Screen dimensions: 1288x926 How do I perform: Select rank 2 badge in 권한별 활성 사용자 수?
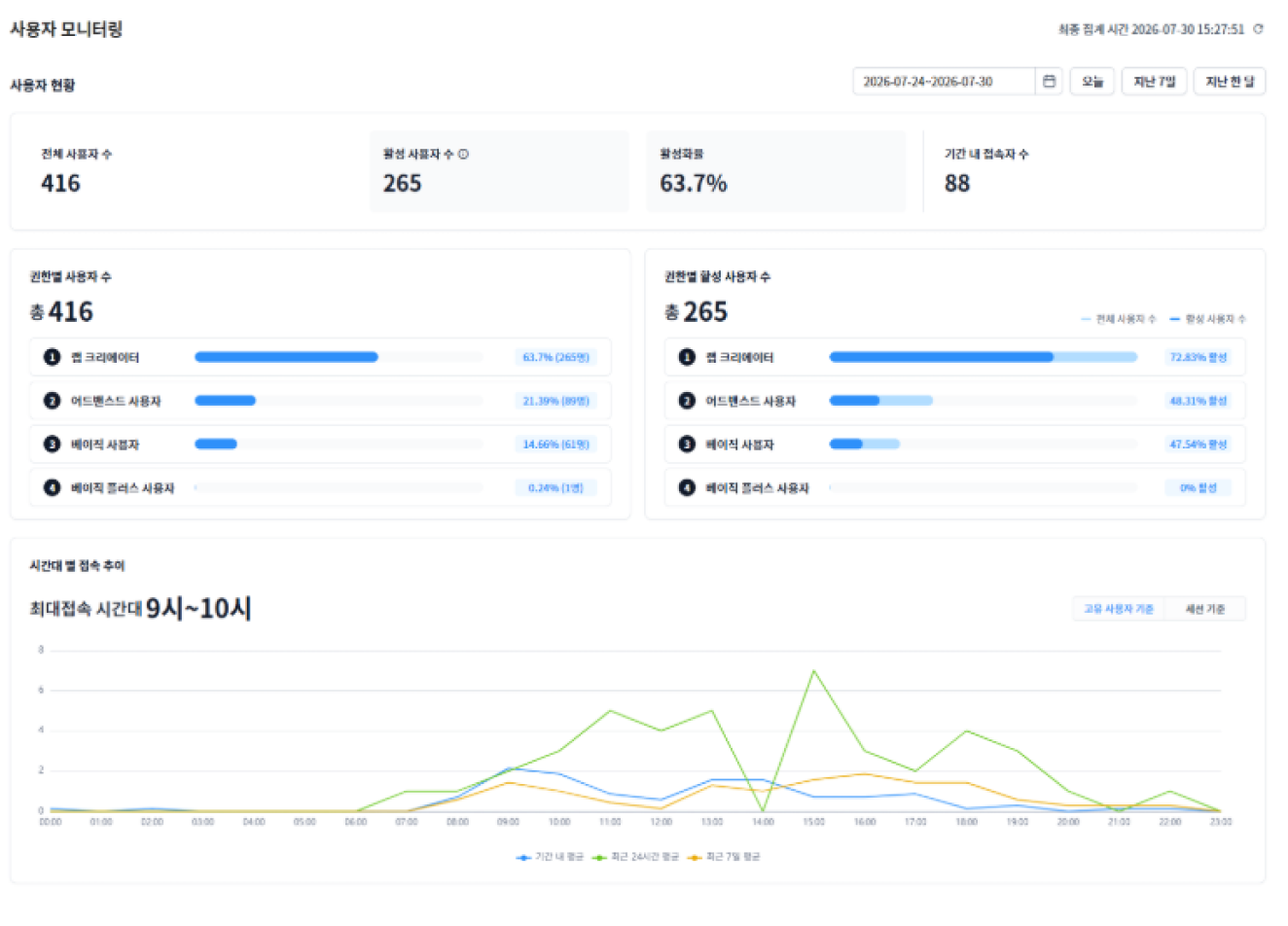click(x=687, y=401)
